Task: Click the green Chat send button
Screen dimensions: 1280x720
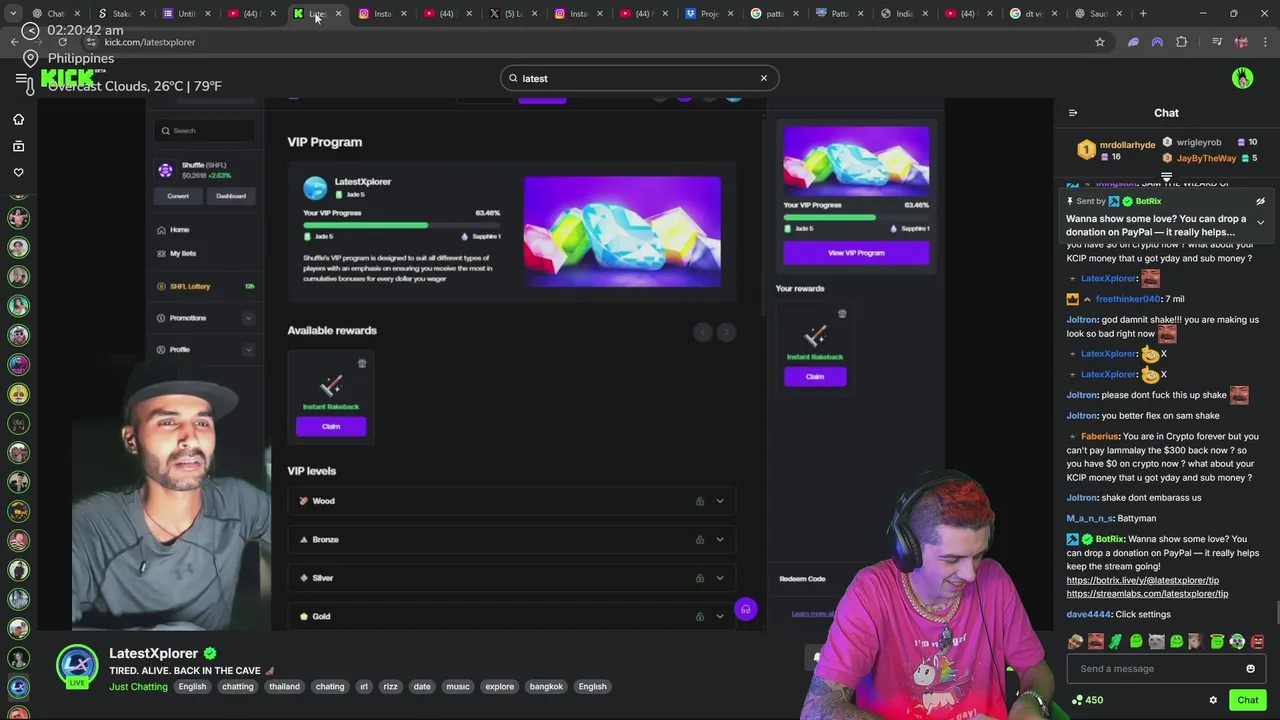Action: pyautogui.click(x=1247, y=700)
